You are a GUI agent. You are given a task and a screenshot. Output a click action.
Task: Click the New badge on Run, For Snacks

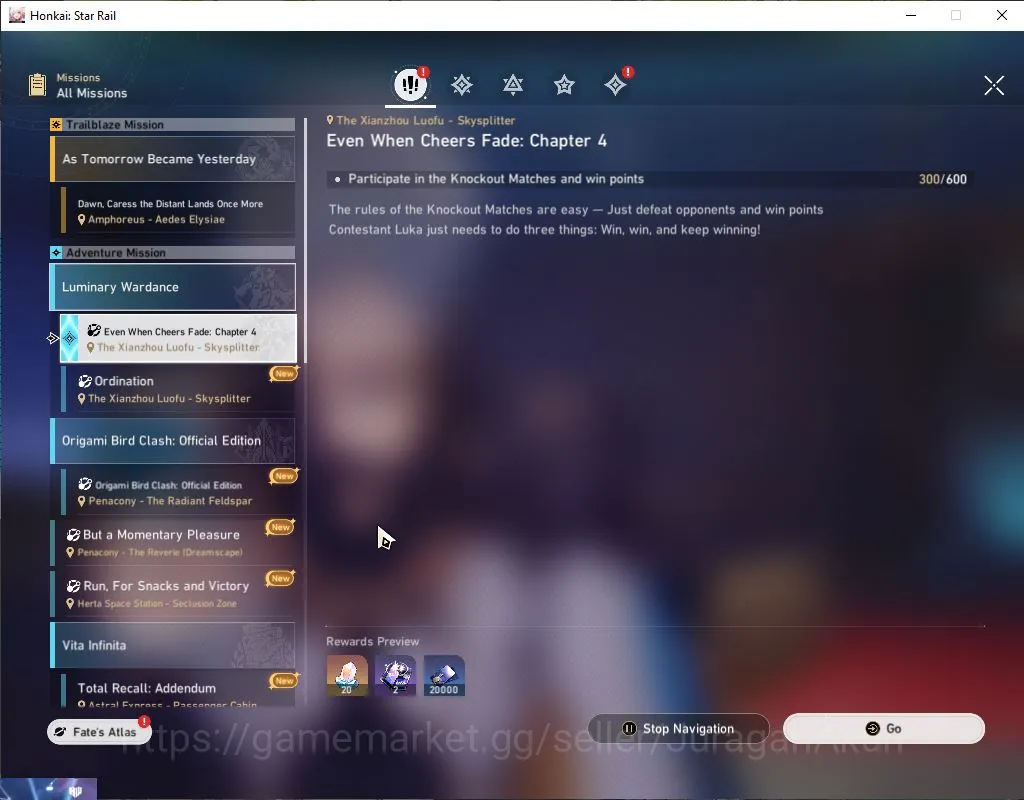pos(281,578)
